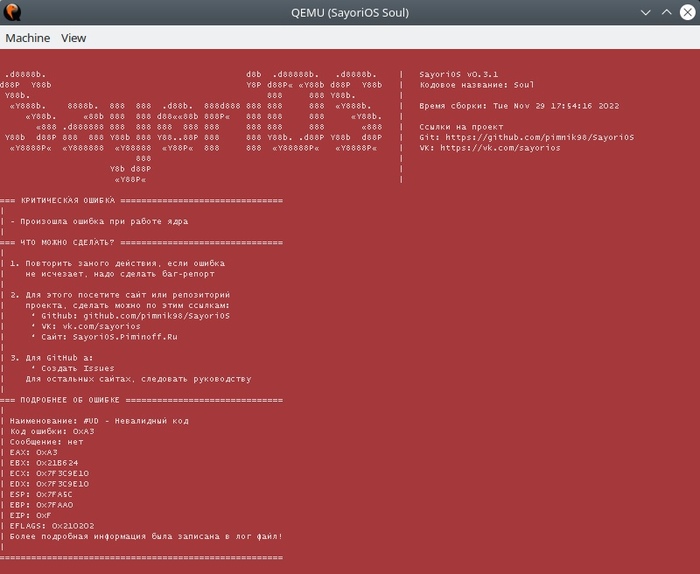
Task: Click the line 'EFLAGS: 0x210202'
Action: tap(52, 526)
